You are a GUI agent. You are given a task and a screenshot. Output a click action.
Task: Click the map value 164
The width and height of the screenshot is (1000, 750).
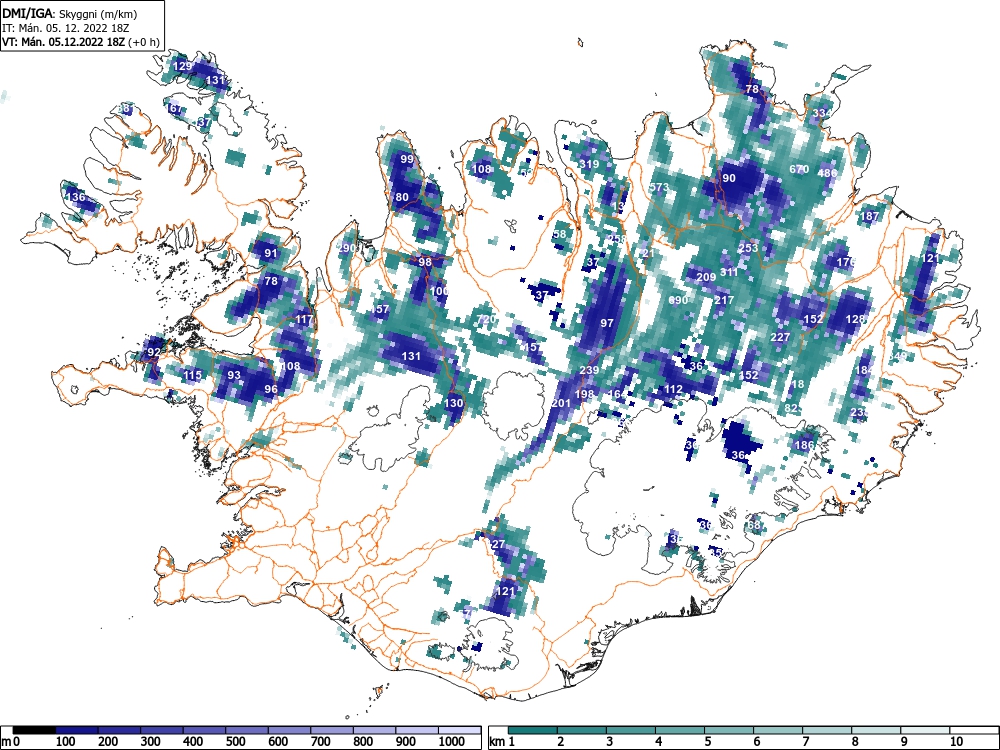point(617,394)
